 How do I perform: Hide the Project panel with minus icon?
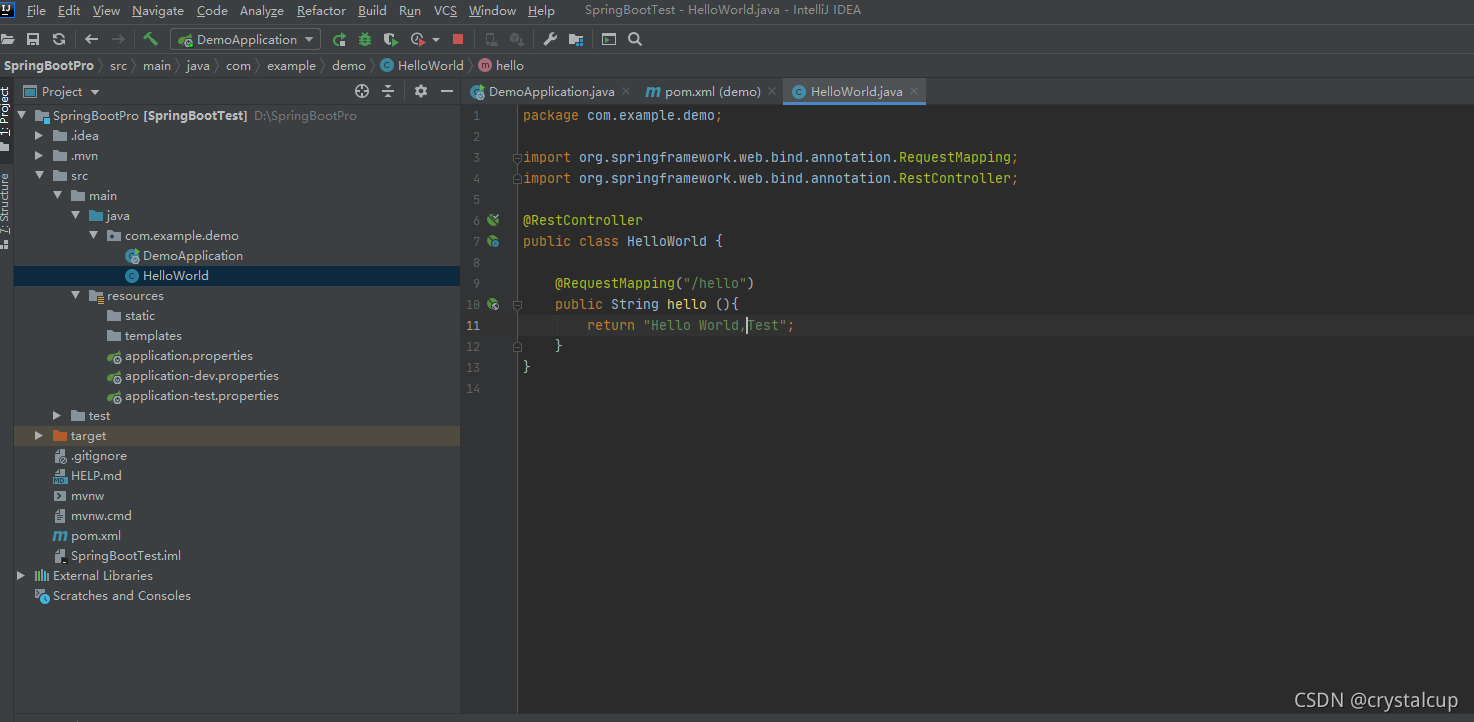tap(447, 91)
